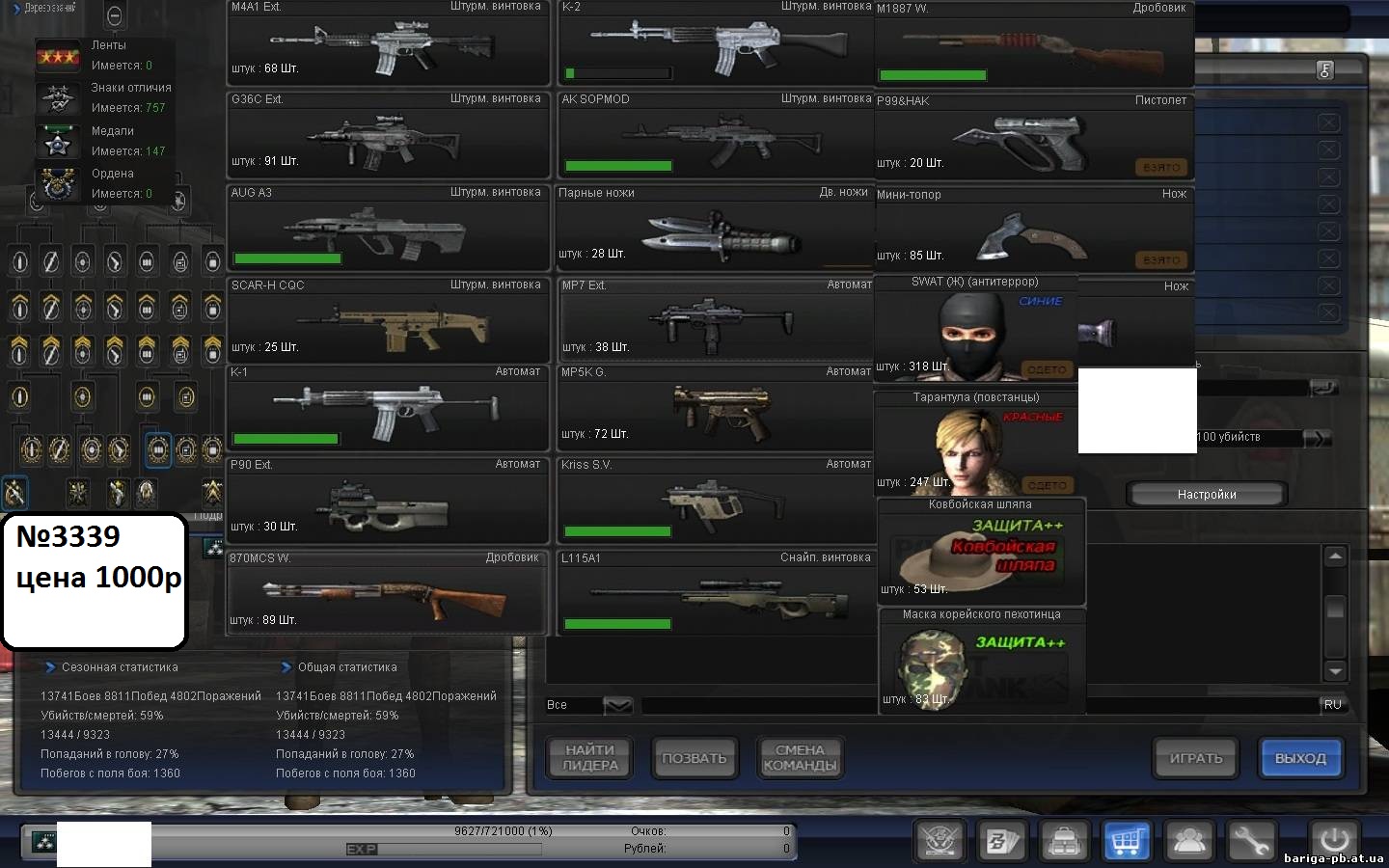Screen dimensions: 1389x868
Task: Select the L115A1 sniper rifle card
Action: click(x=716, y=593)
